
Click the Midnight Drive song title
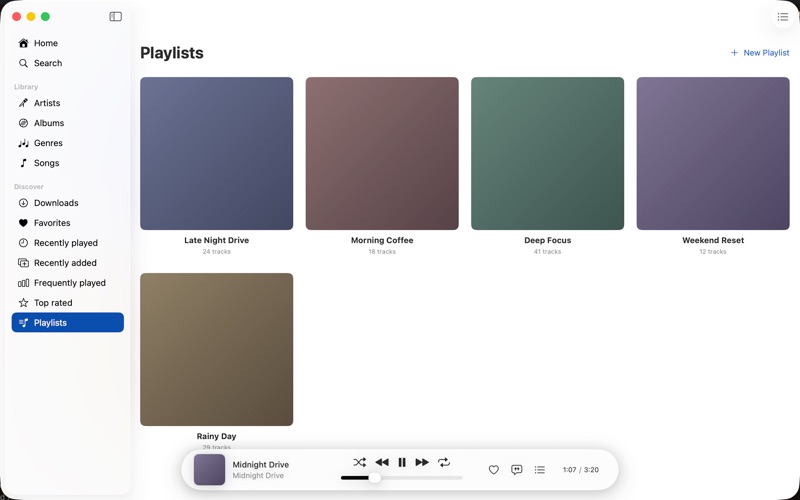[261, 465]
